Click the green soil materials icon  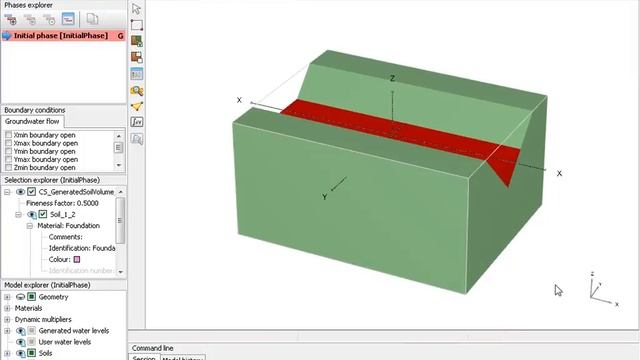click(137, 41)
